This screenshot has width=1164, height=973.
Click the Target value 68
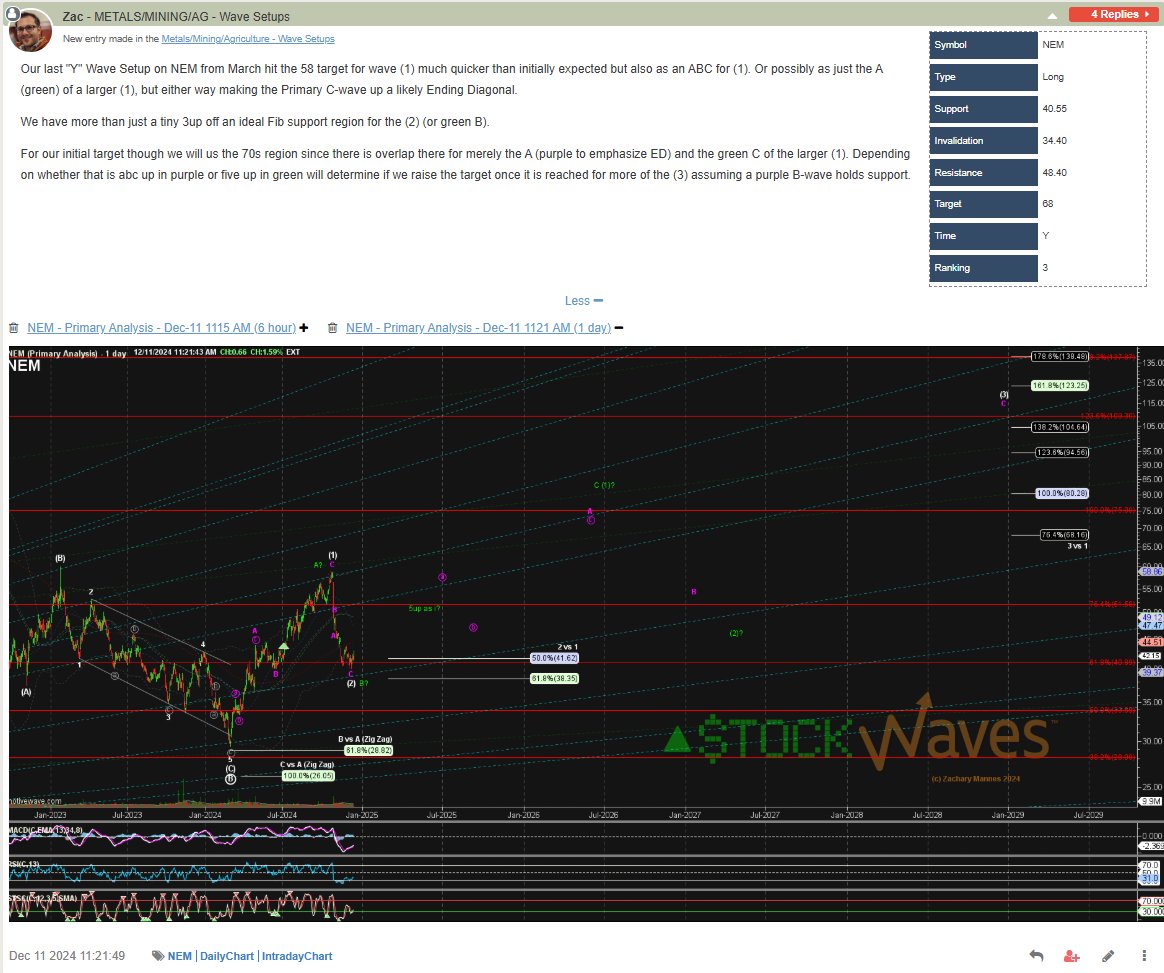tap(1047, 203)
